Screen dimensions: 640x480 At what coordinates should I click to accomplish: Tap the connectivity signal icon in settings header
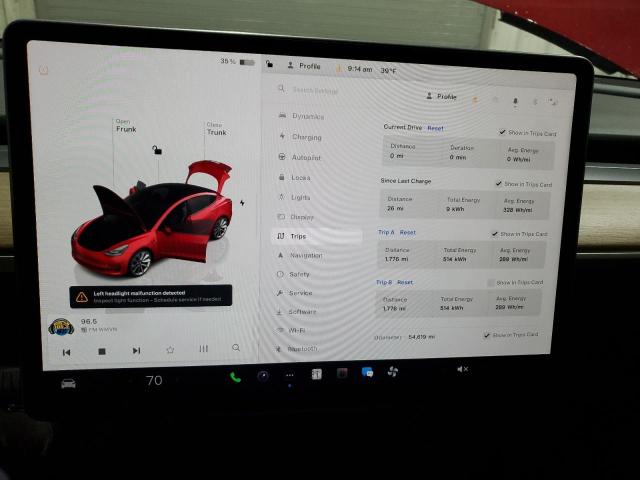click(x=553, y=102)
